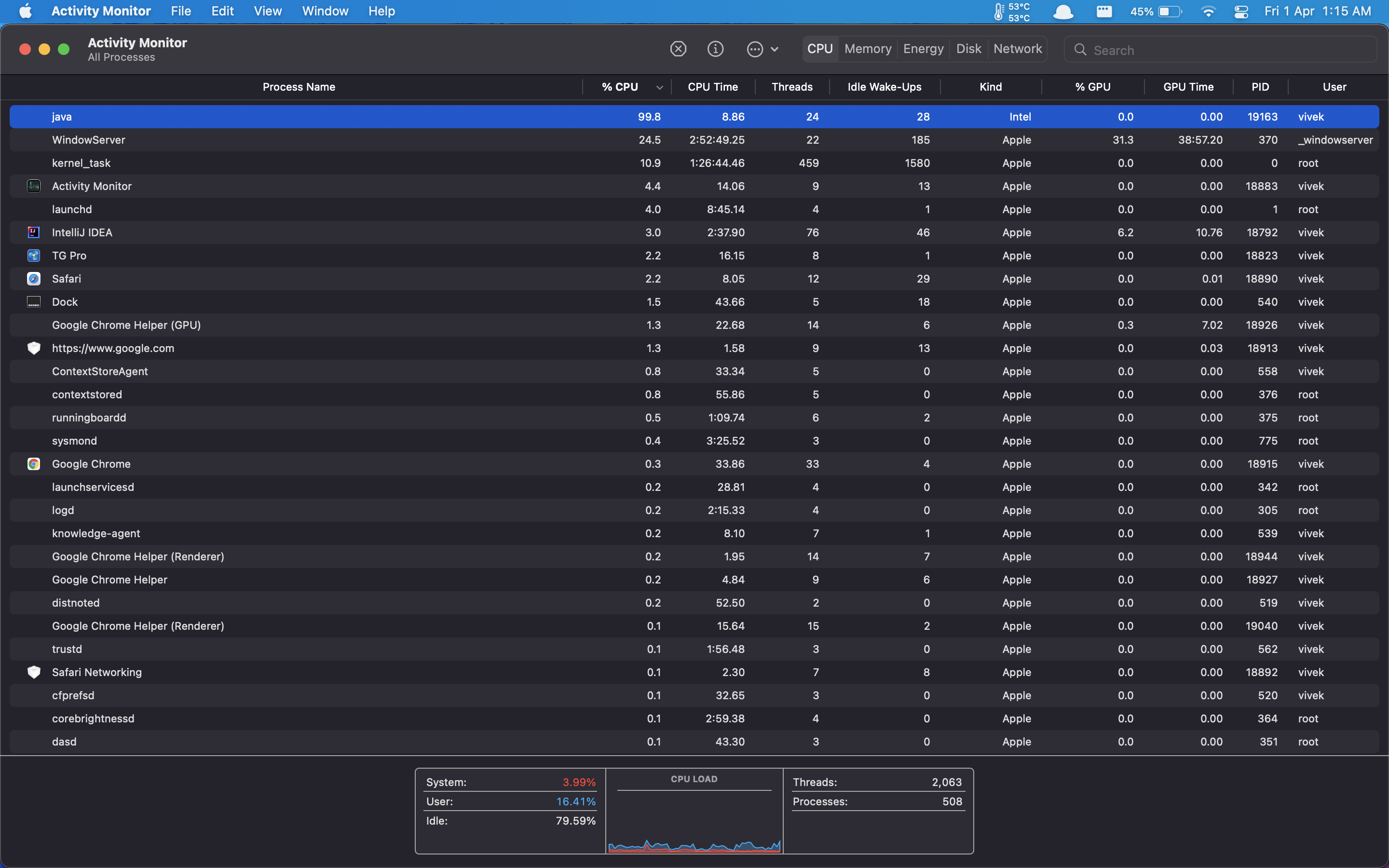Click the keyboard-like menu bar icon
Image resolution: width=1389 pixels, height=868 pixels.
tap(1104, 12)
